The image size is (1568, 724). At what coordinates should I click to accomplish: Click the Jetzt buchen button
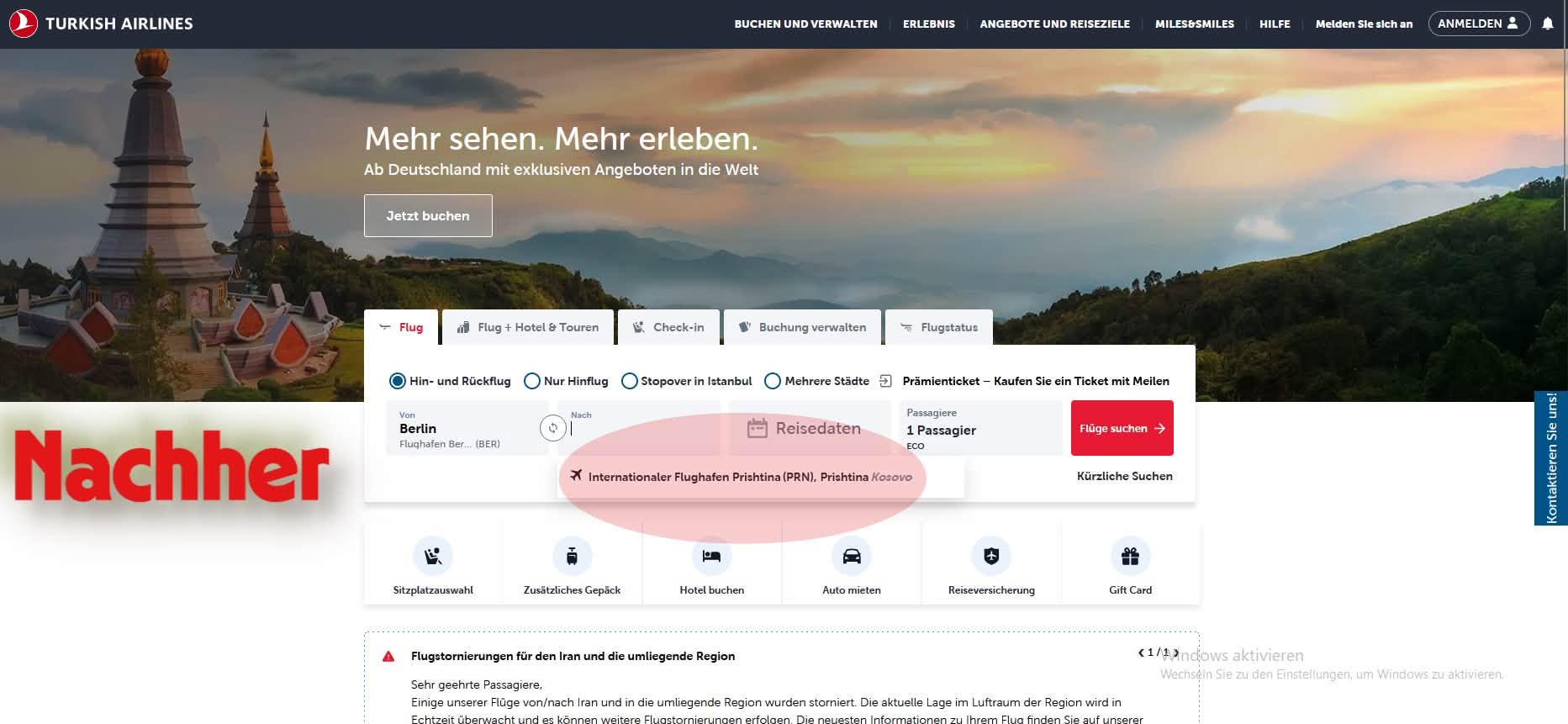tap(428, 215)
